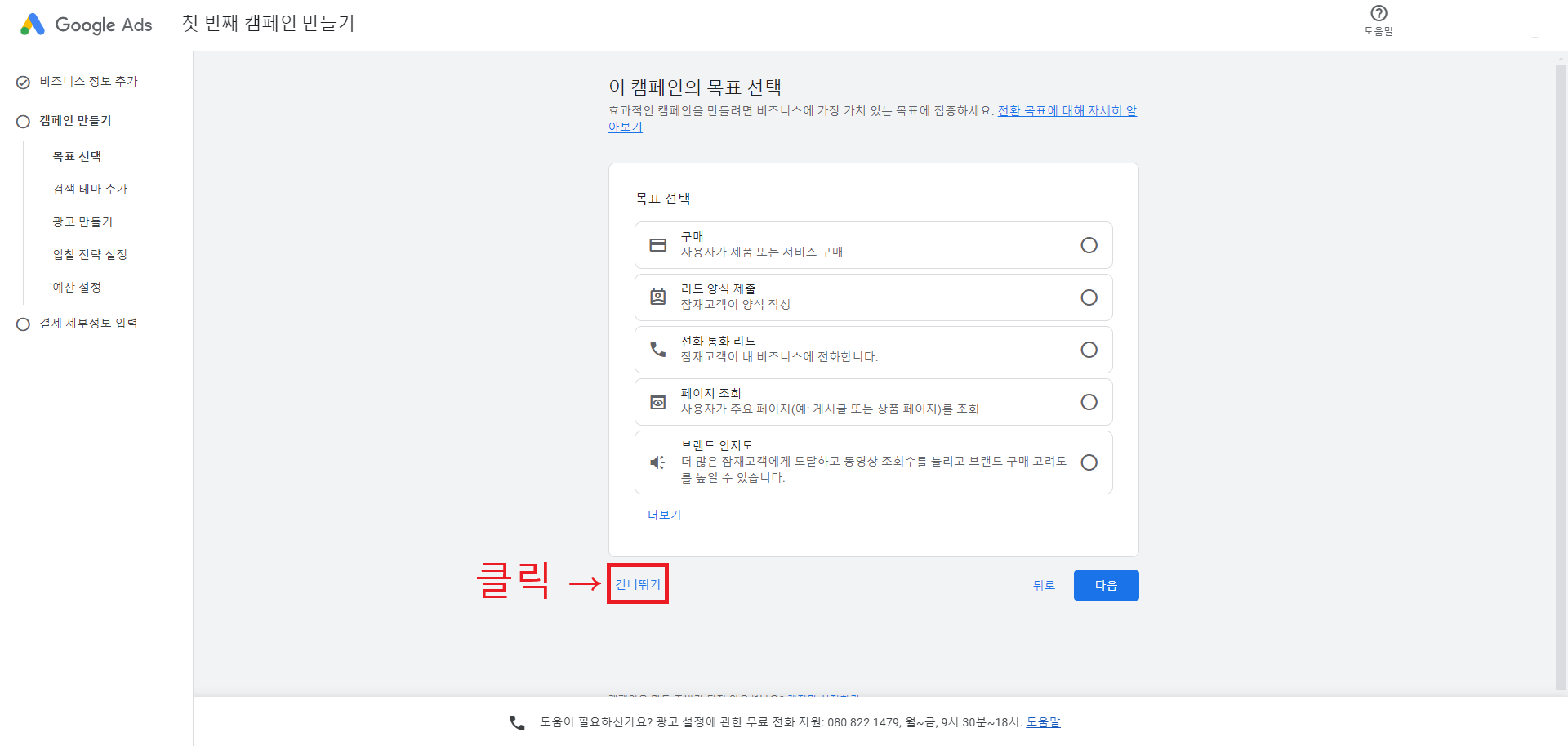Expand more goals via 더보기
Image resolution: width=1568 pixels, height=746 pixels.
click(x=664, y=514)
